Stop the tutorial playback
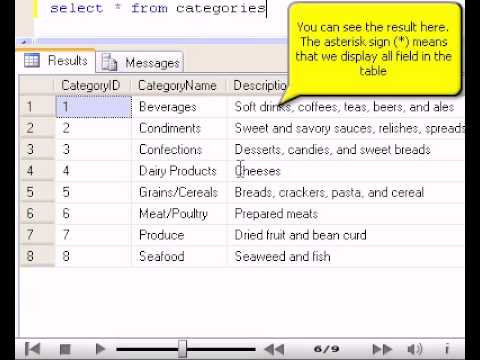The width and height of the screenshot is (480, 360). pos(65,349)
